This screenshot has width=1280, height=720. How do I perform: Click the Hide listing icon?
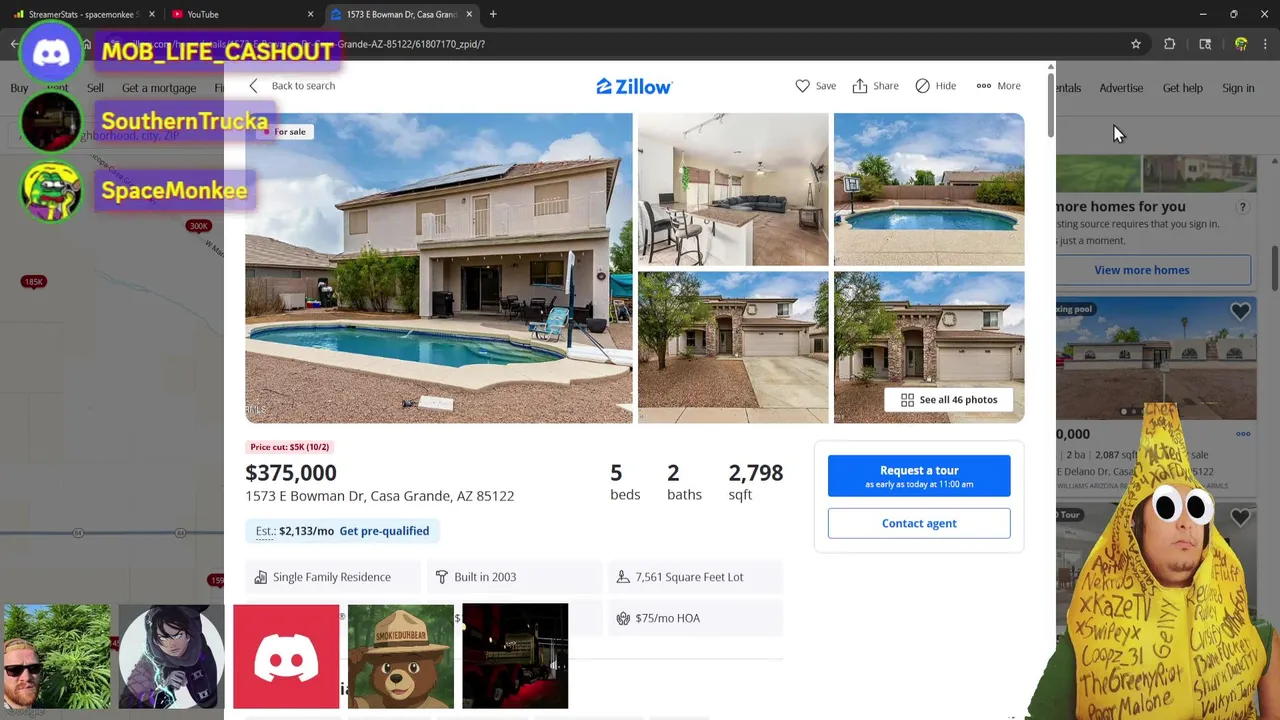point(922,86)
